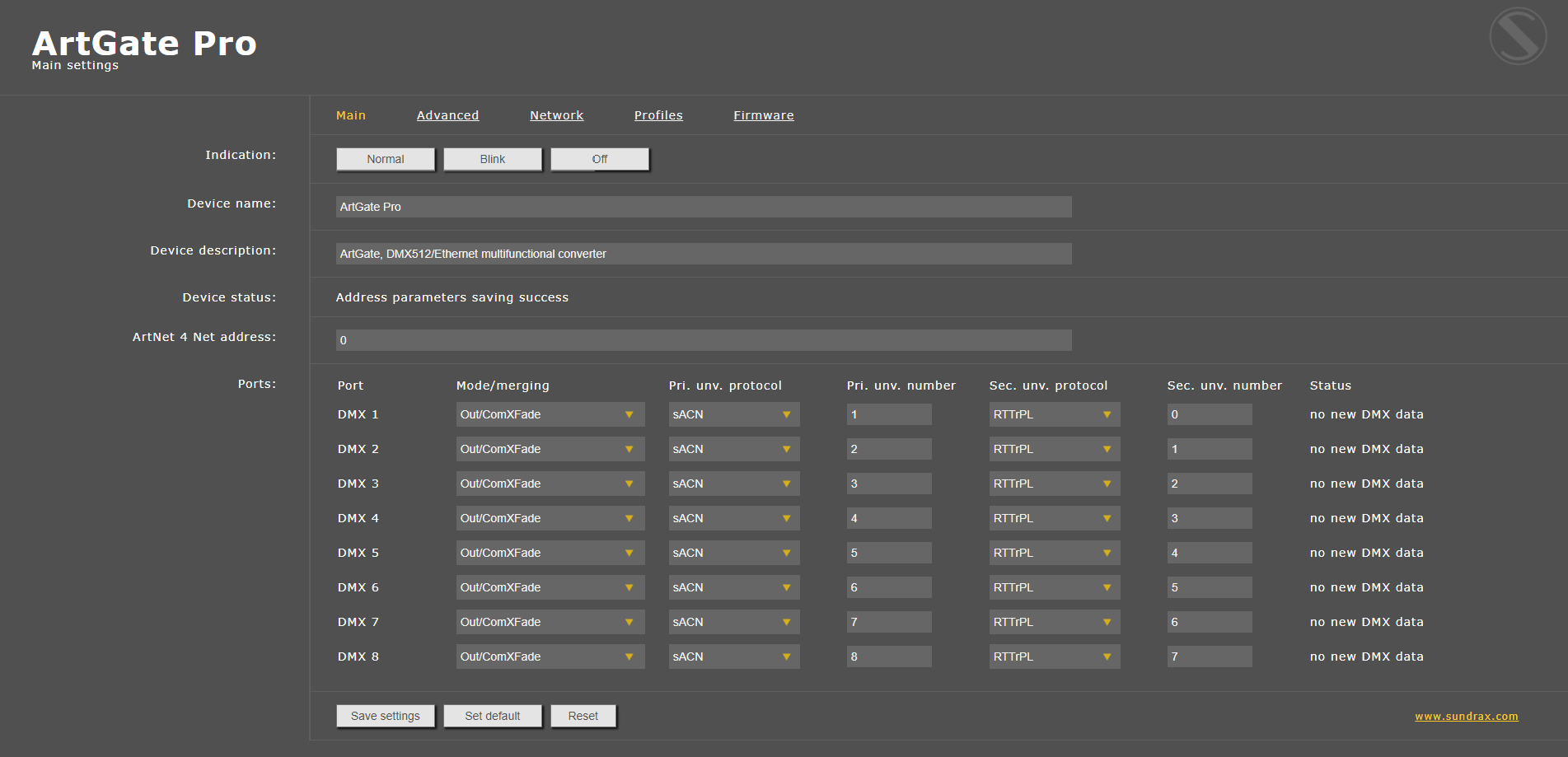Expand DMX 5 secondary universe protocol dropdown
Screen dimensions: 1568x757
pyautogui.click(x=1054, y=553)
